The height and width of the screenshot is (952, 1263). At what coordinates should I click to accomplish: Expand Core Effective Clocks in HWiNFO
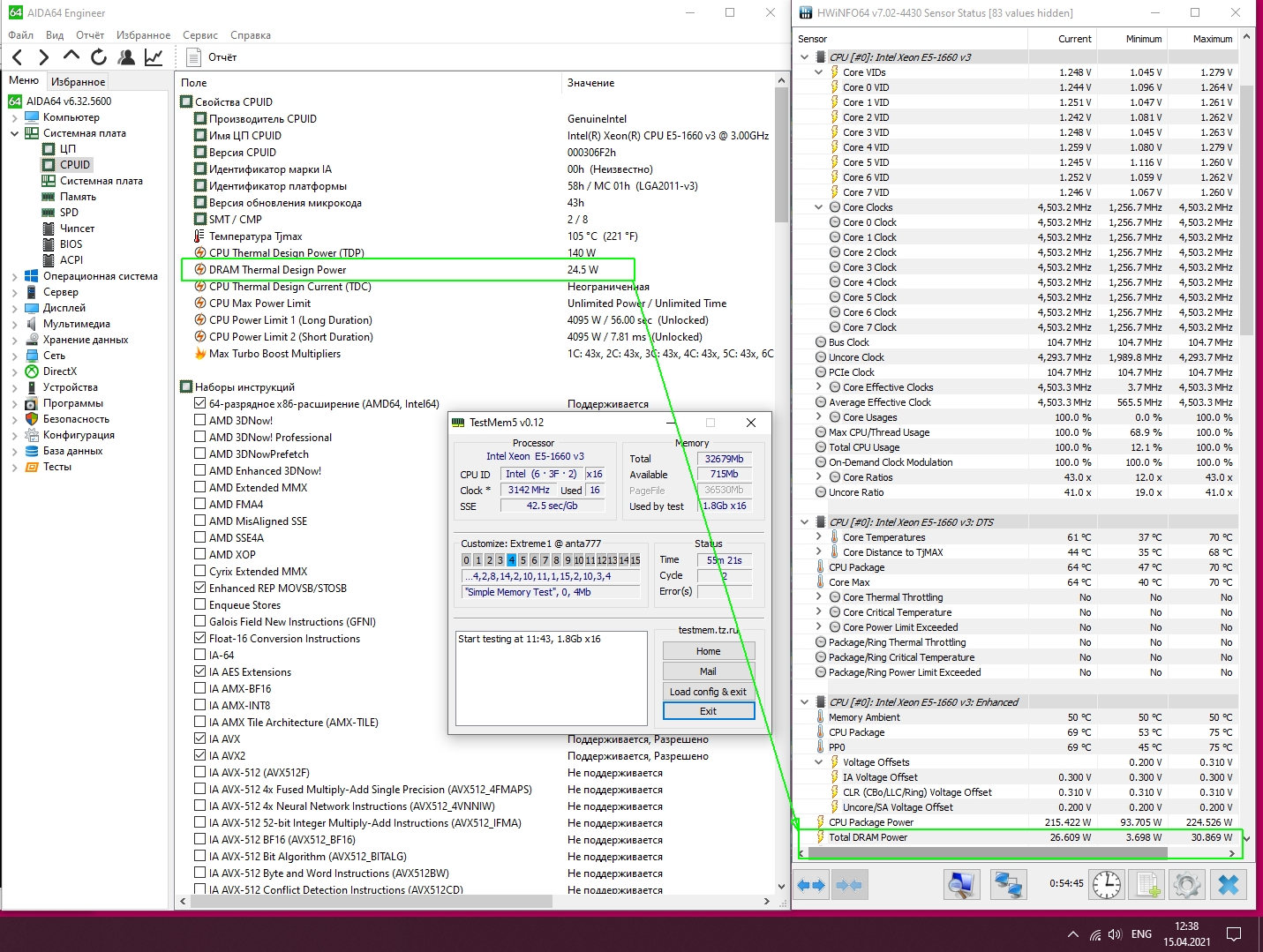tap(819, 387)
